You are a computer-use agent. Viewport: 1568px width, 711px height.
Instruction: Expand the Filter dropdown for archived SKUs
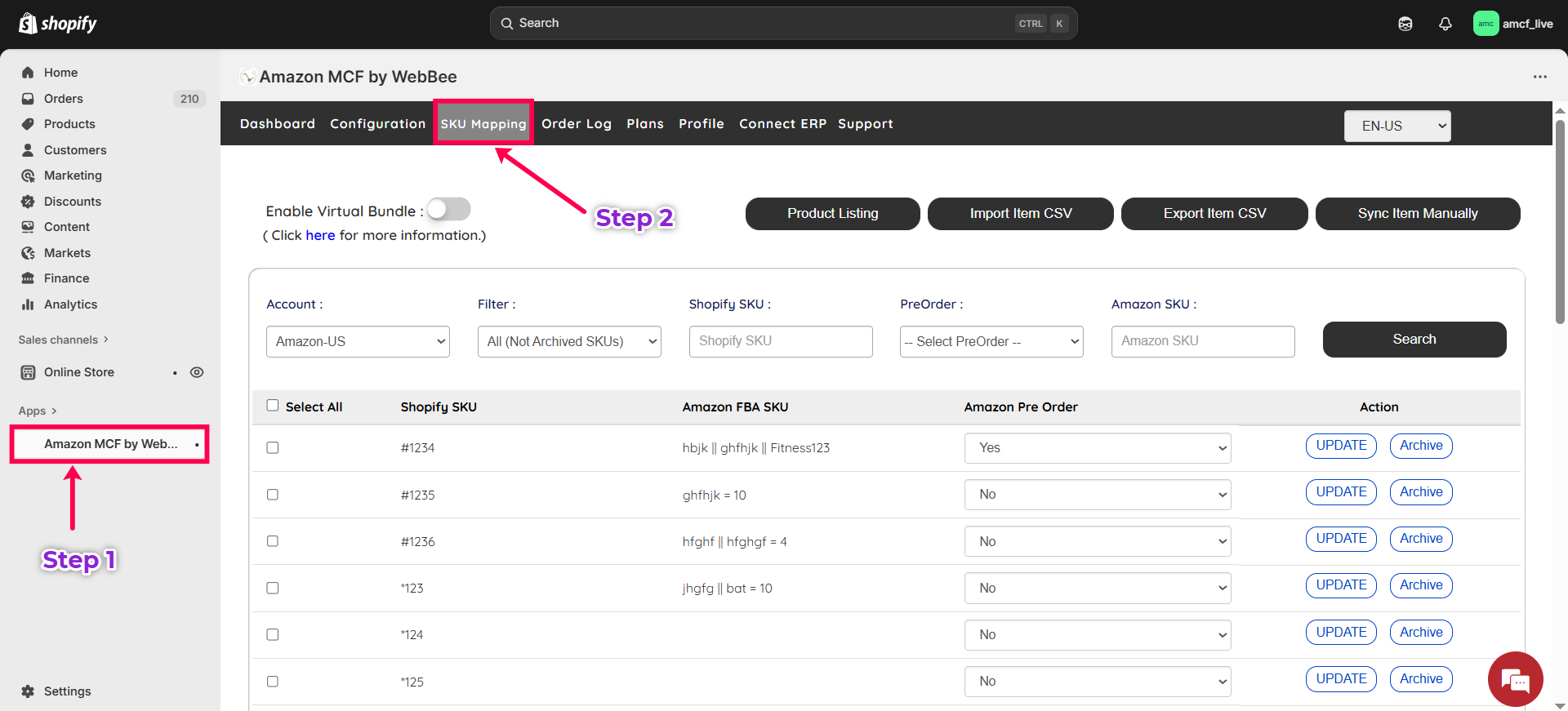tap(569, 341)
